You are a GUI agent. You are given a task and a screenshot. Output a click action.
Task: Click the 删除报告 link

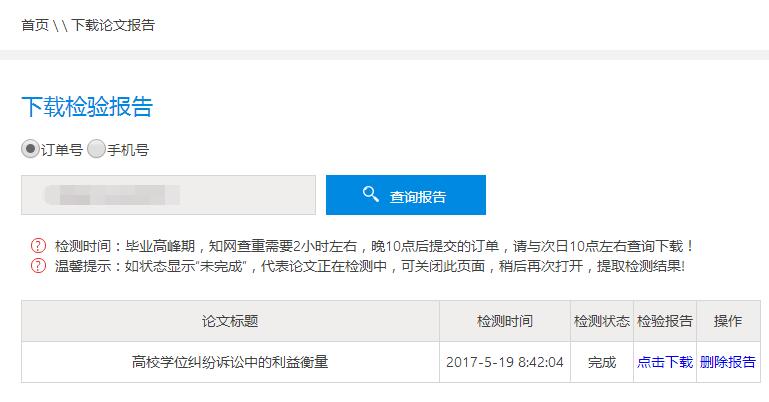tap(728, 362)
